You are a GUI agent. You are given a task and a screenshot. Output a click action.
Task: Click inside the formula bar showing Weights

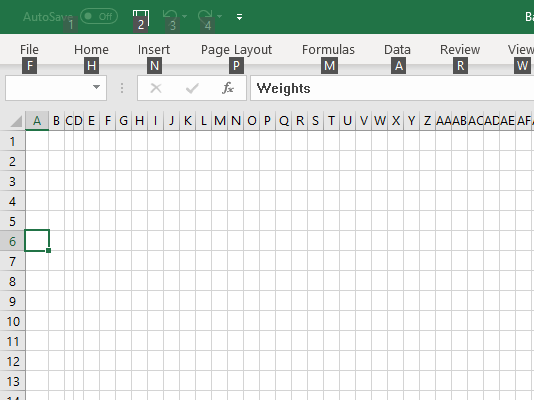click(x=392, y=88)
